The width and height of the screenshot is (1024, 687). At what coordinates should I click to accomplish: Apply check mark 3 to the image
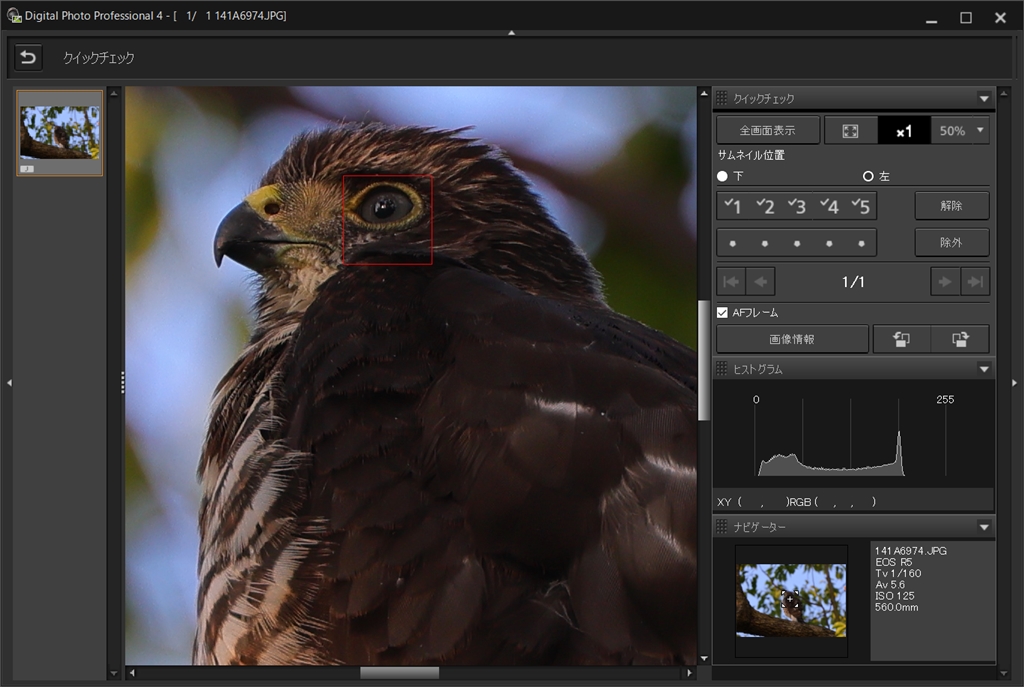796,207
